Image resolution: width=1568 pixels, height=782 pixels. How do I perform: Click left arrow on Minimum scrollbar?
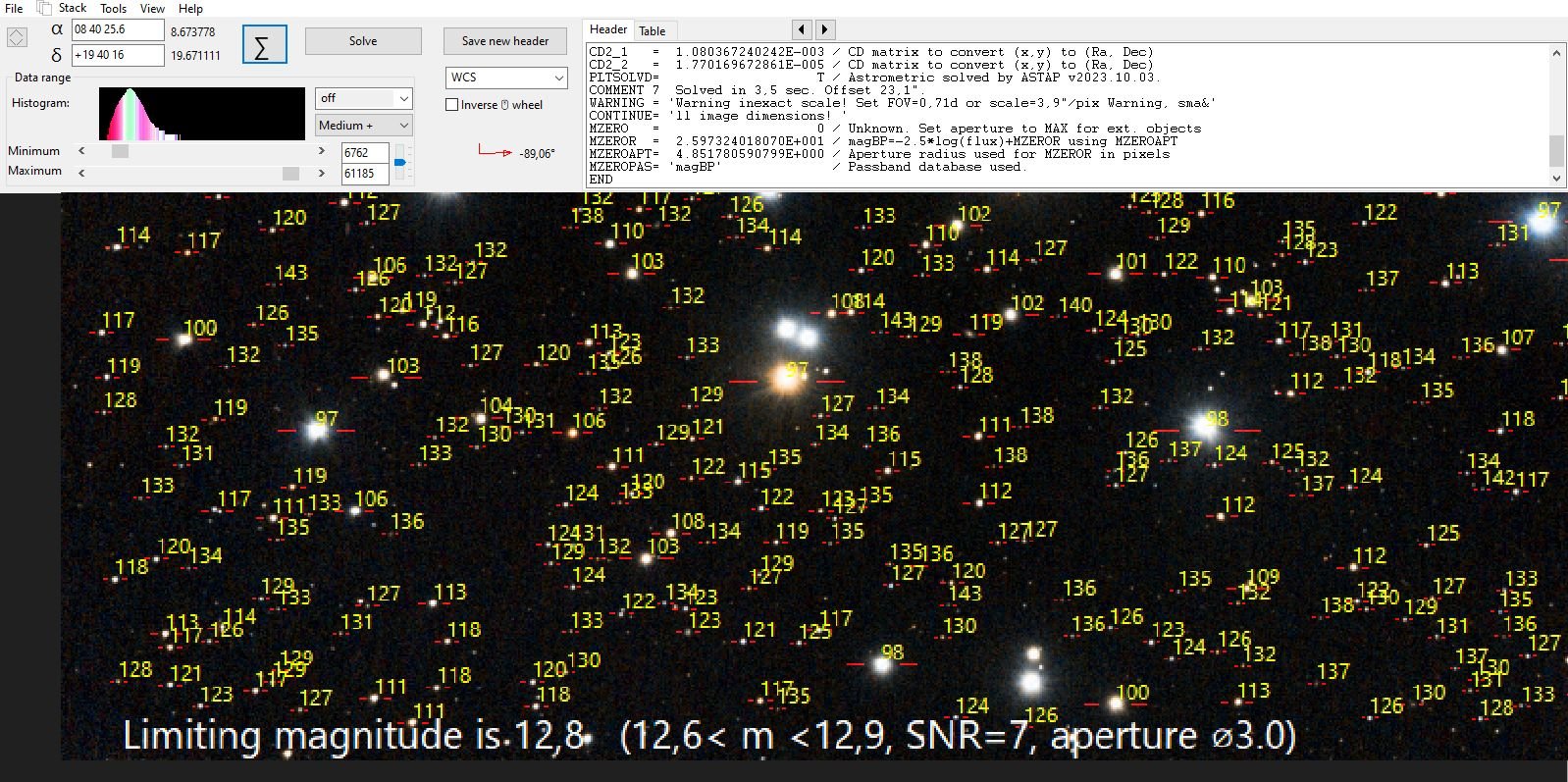point(81,151)
